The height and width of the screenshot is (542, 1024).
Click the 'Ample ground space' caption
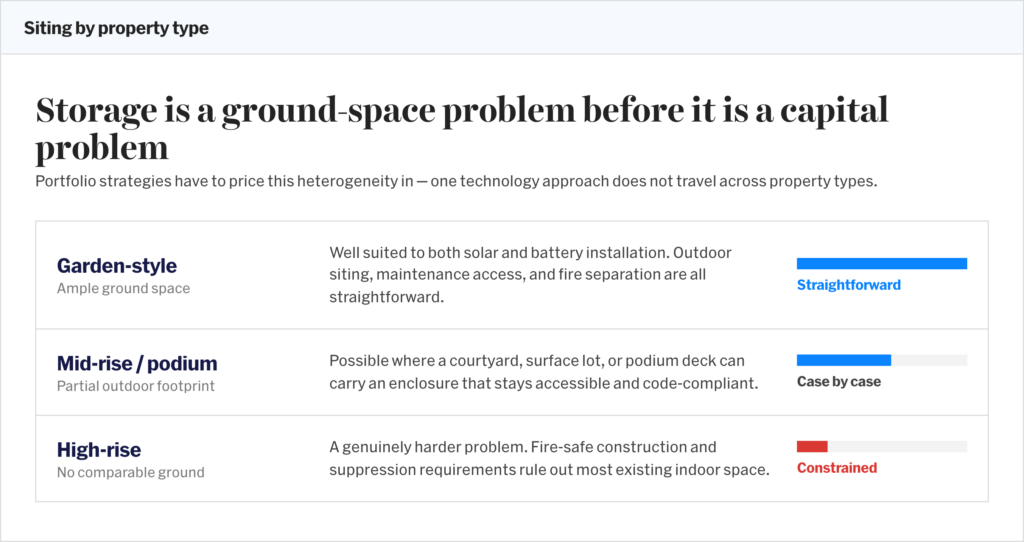coord(123,288)
